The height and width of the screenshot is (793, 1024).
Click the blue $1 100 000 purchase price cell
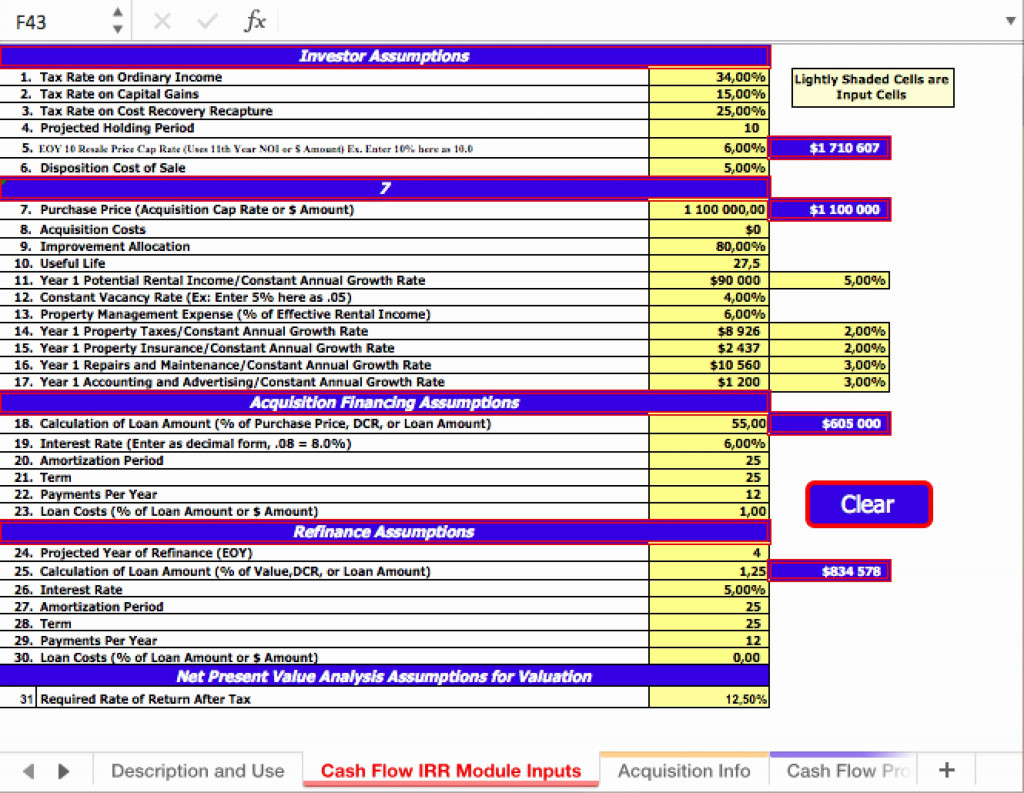pyautogui.click(x=830, y=210)
